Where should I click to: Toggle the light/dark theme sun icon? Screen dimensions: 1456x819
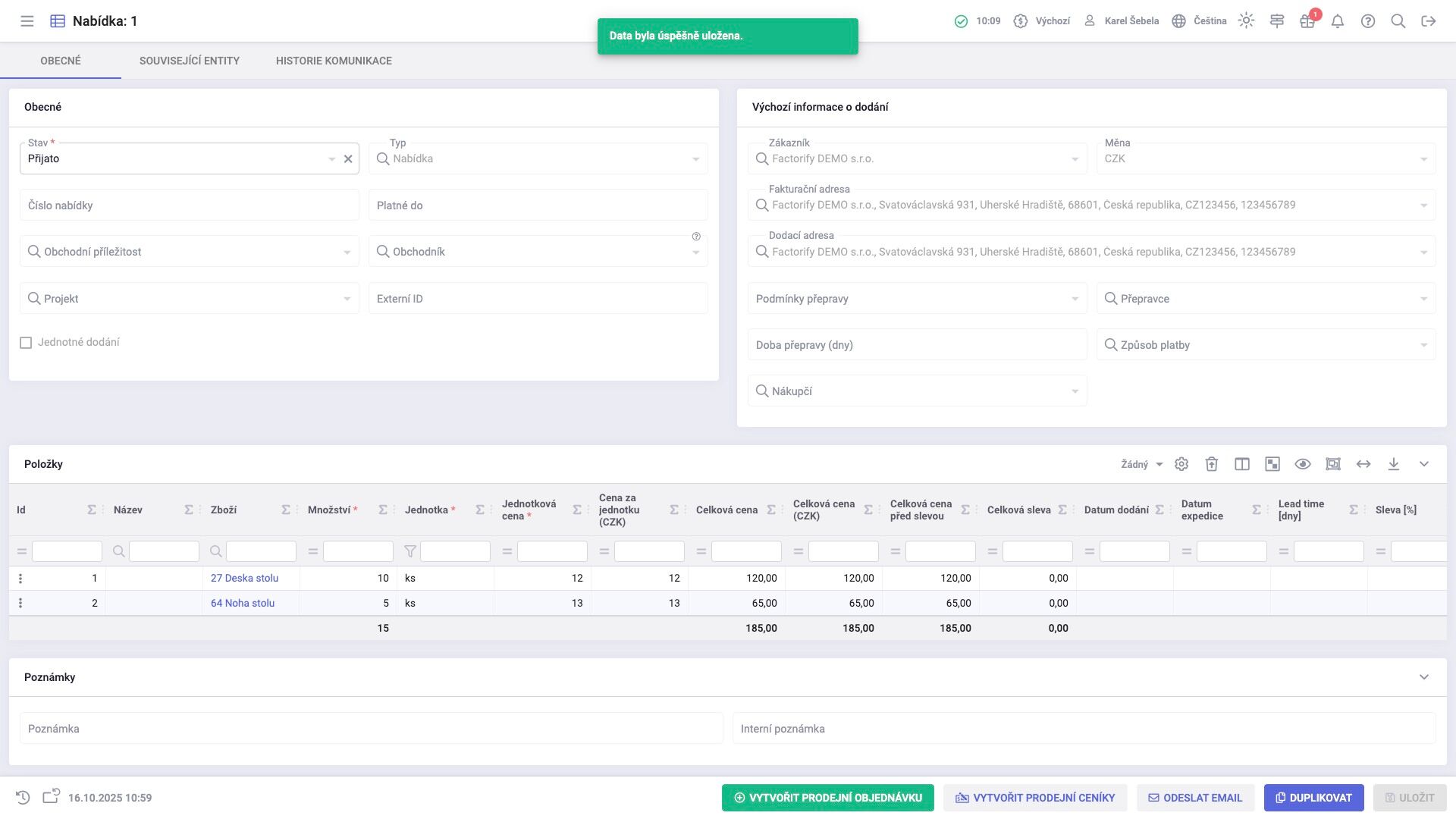[1246, 21]
